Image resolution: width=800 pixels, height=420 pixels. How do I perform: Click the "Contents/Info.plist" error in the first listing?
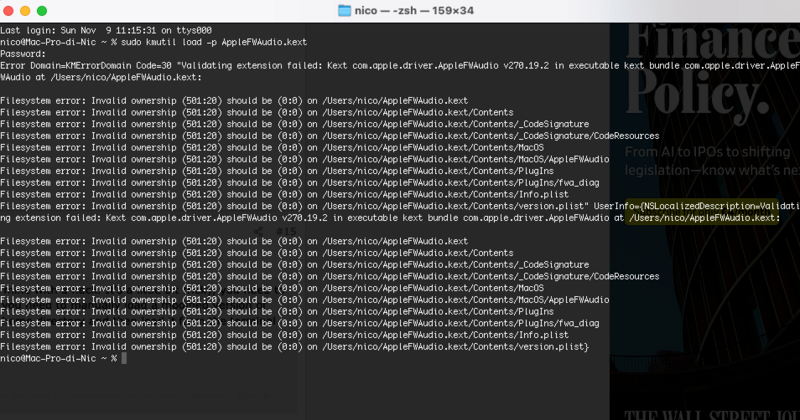click(285, 194)
